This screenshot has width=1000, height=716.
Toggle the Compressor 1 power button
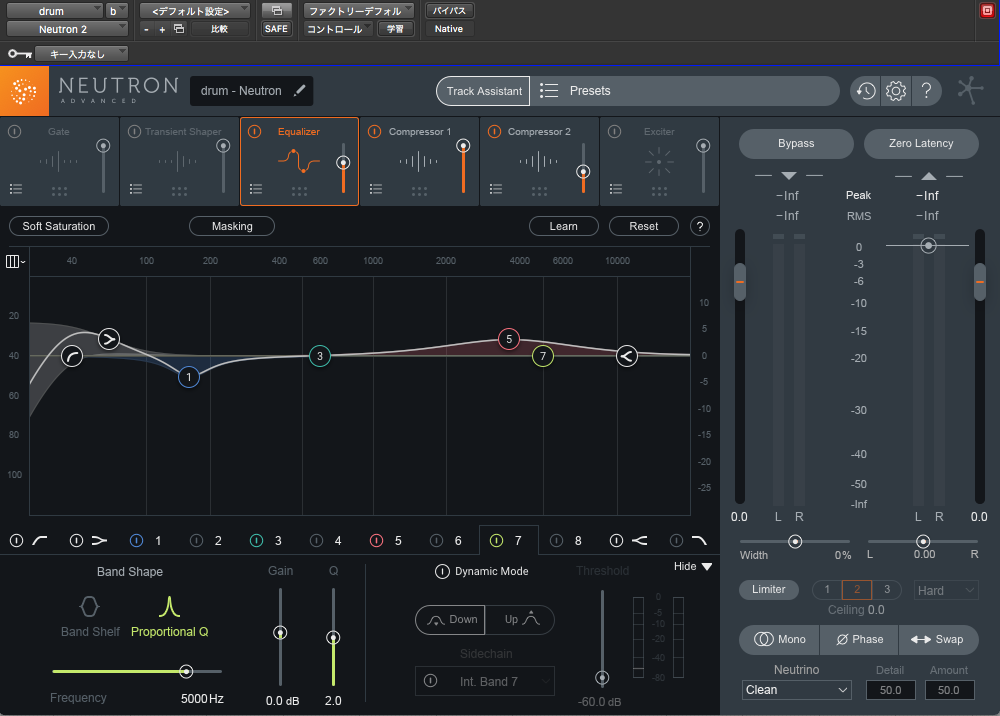click(x=374, y=131)
